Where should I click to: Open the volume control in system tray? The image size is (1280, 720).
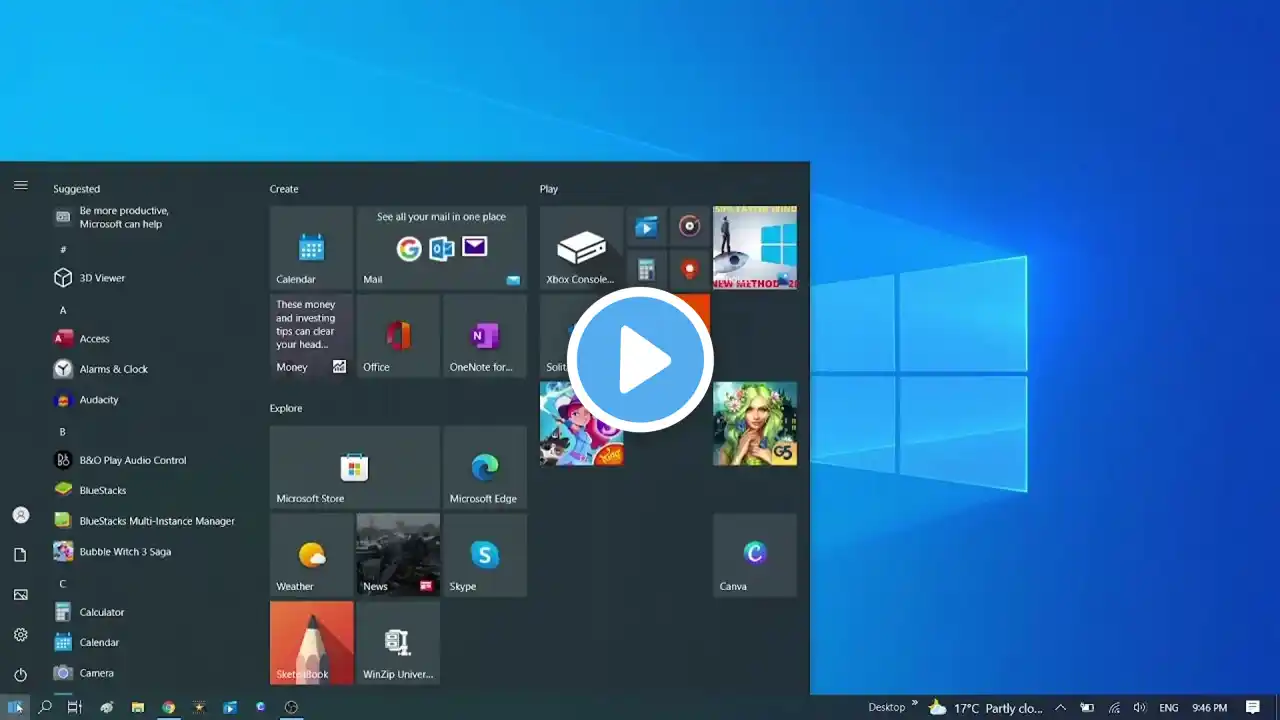pos(1140,708)
